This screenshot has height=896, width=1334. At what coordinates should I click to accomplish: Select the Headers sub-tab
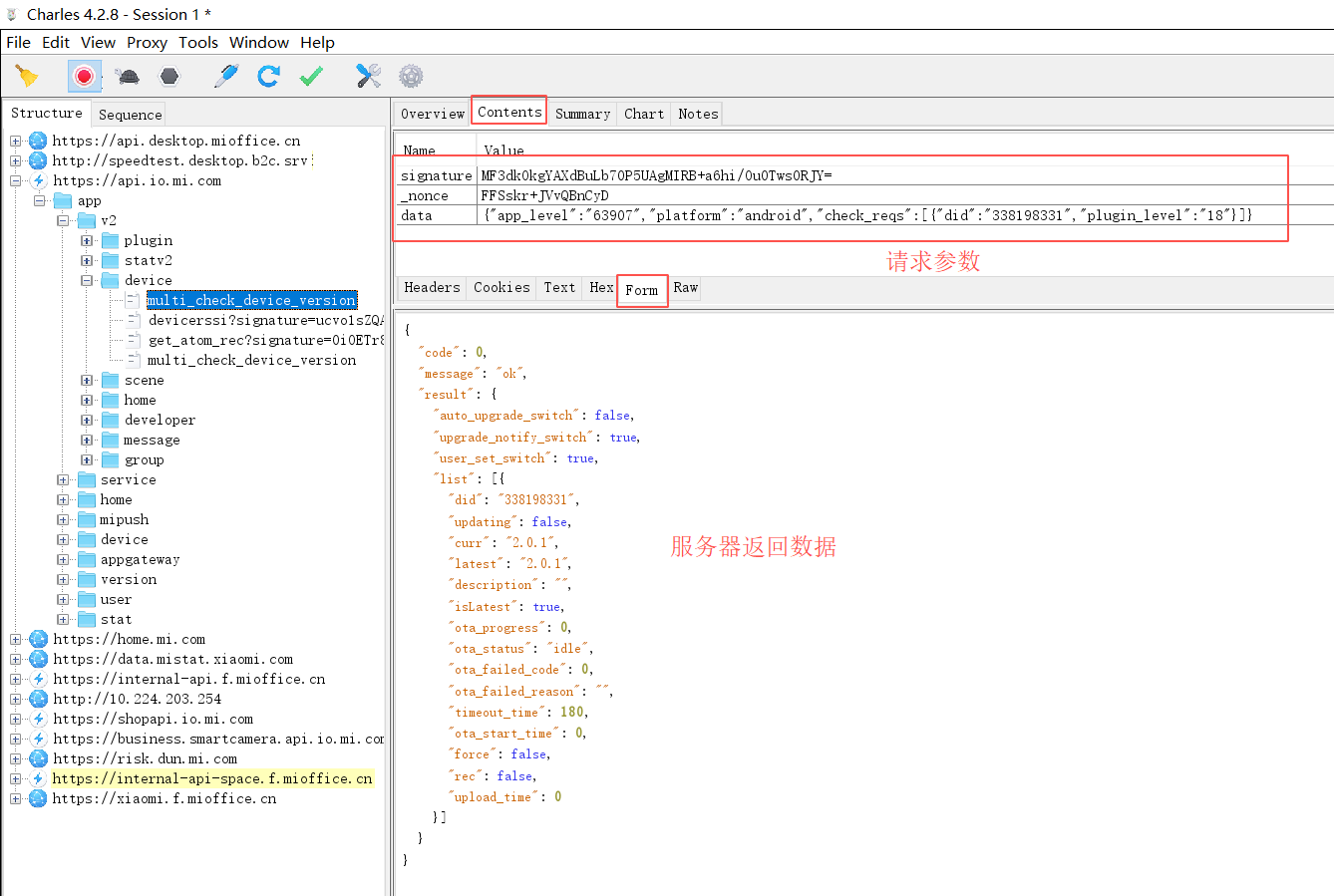coord(432,287)
